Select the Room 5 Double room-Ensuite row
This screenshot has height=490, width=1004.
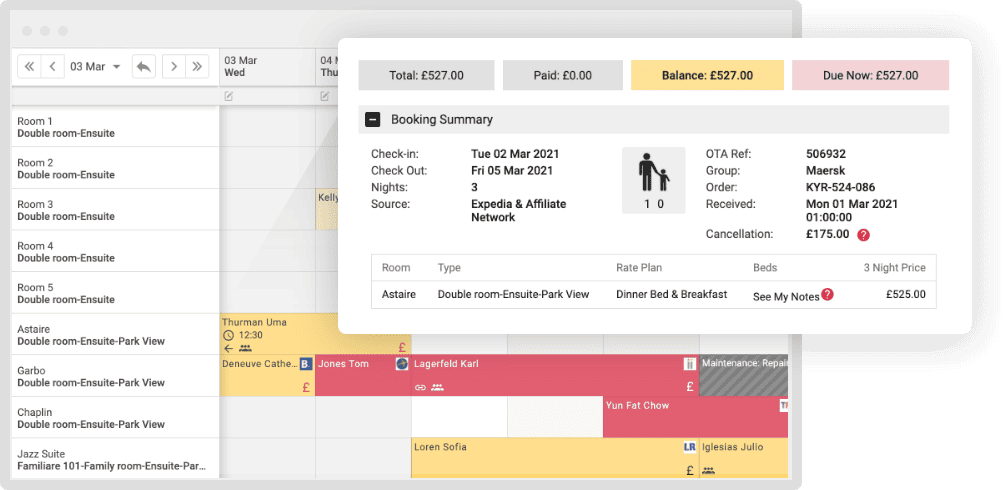click(x=115, y=293)
